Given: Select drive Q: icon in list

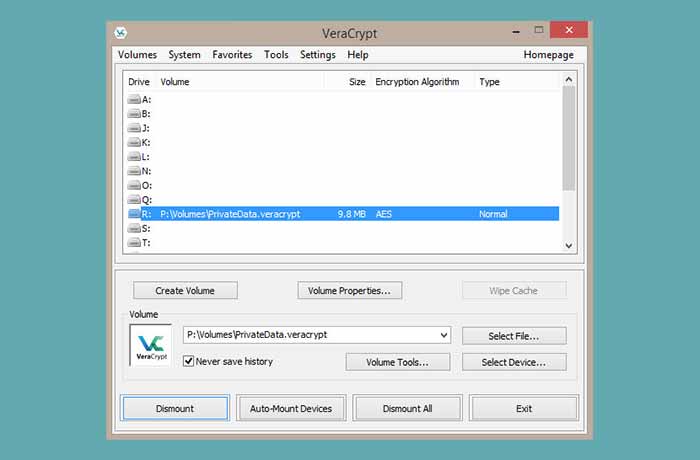Looking at the screenshot, I should (134, 199).
